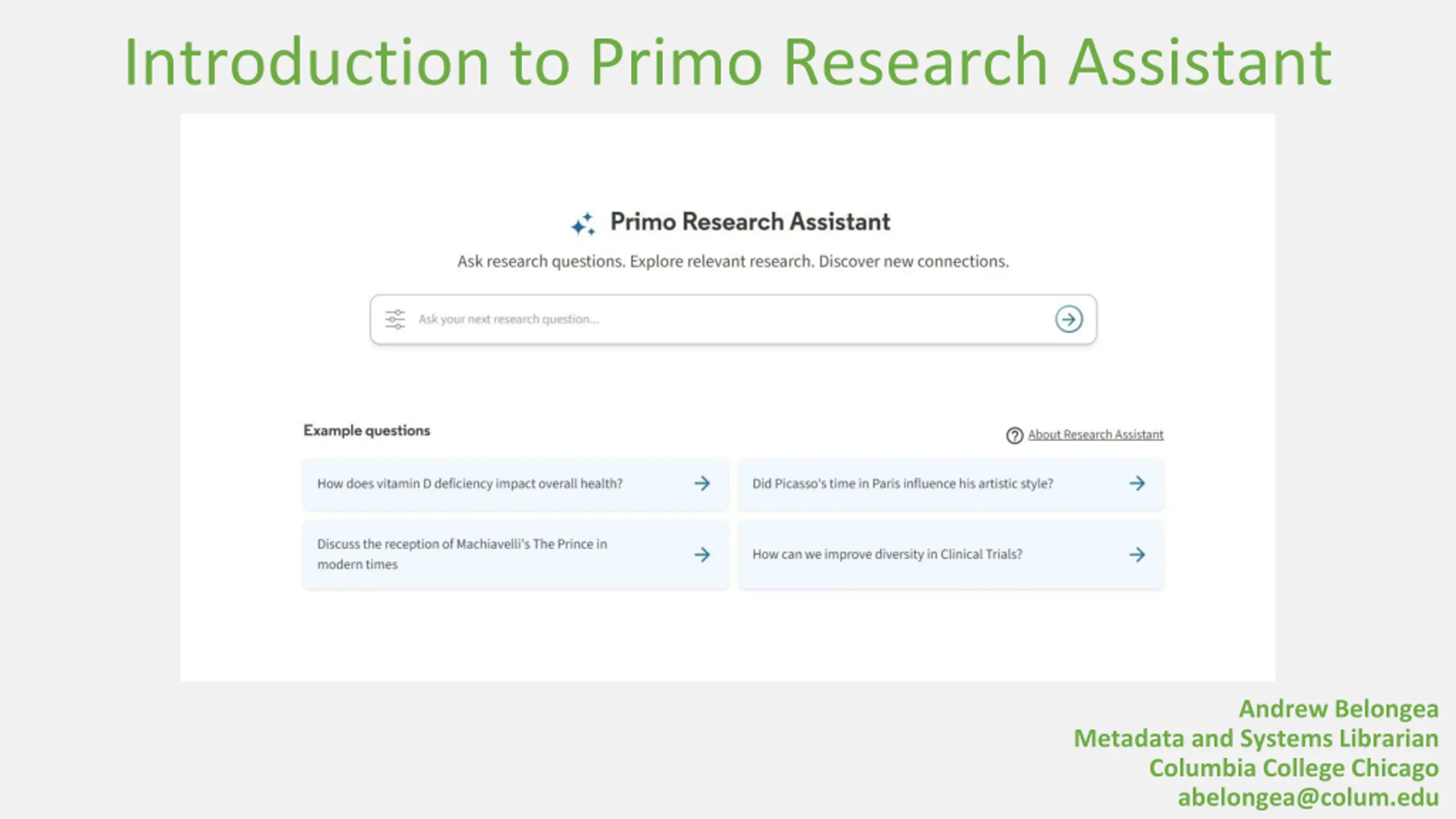Choose the Picasso's time in Paris question

950,484
